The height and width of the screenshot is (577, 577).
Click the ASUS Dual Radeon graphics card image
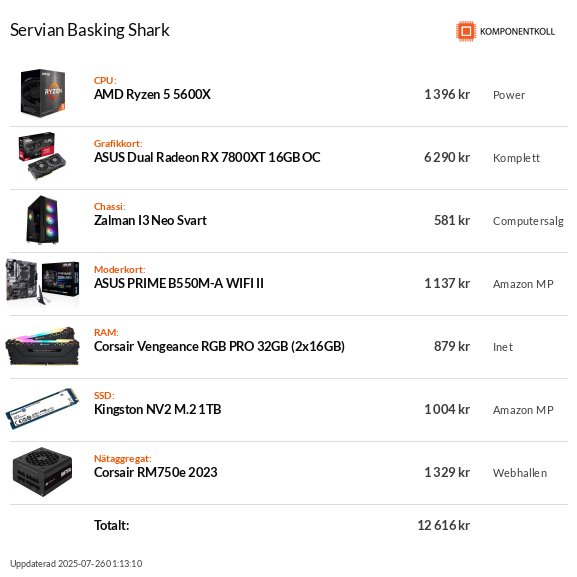(43, 156)
